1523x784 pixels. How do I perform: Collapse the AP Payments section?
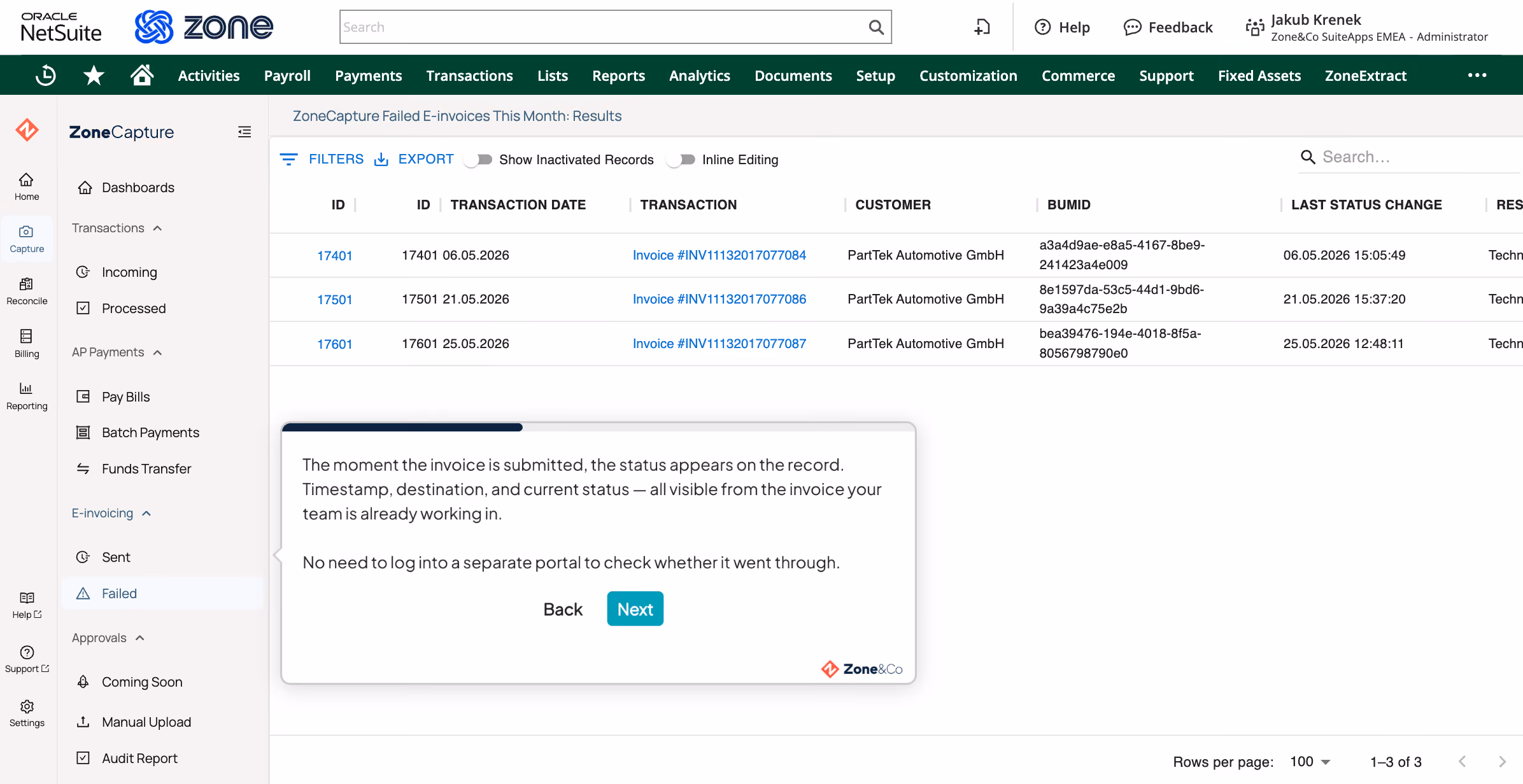click(x=117, y=352)
